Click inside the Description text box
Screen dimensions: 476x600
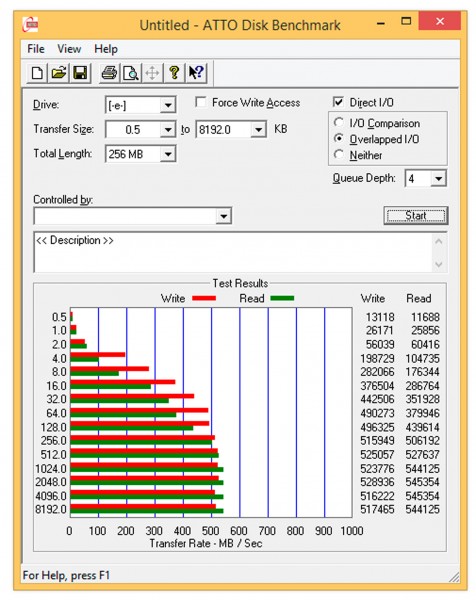(233, 252)
